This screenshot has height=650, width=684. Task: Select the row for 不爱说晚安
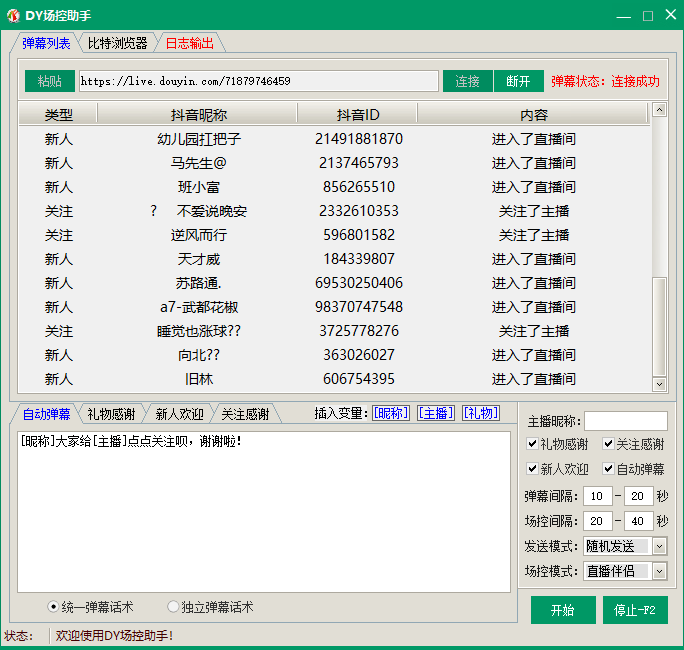(x=335, y=211)
